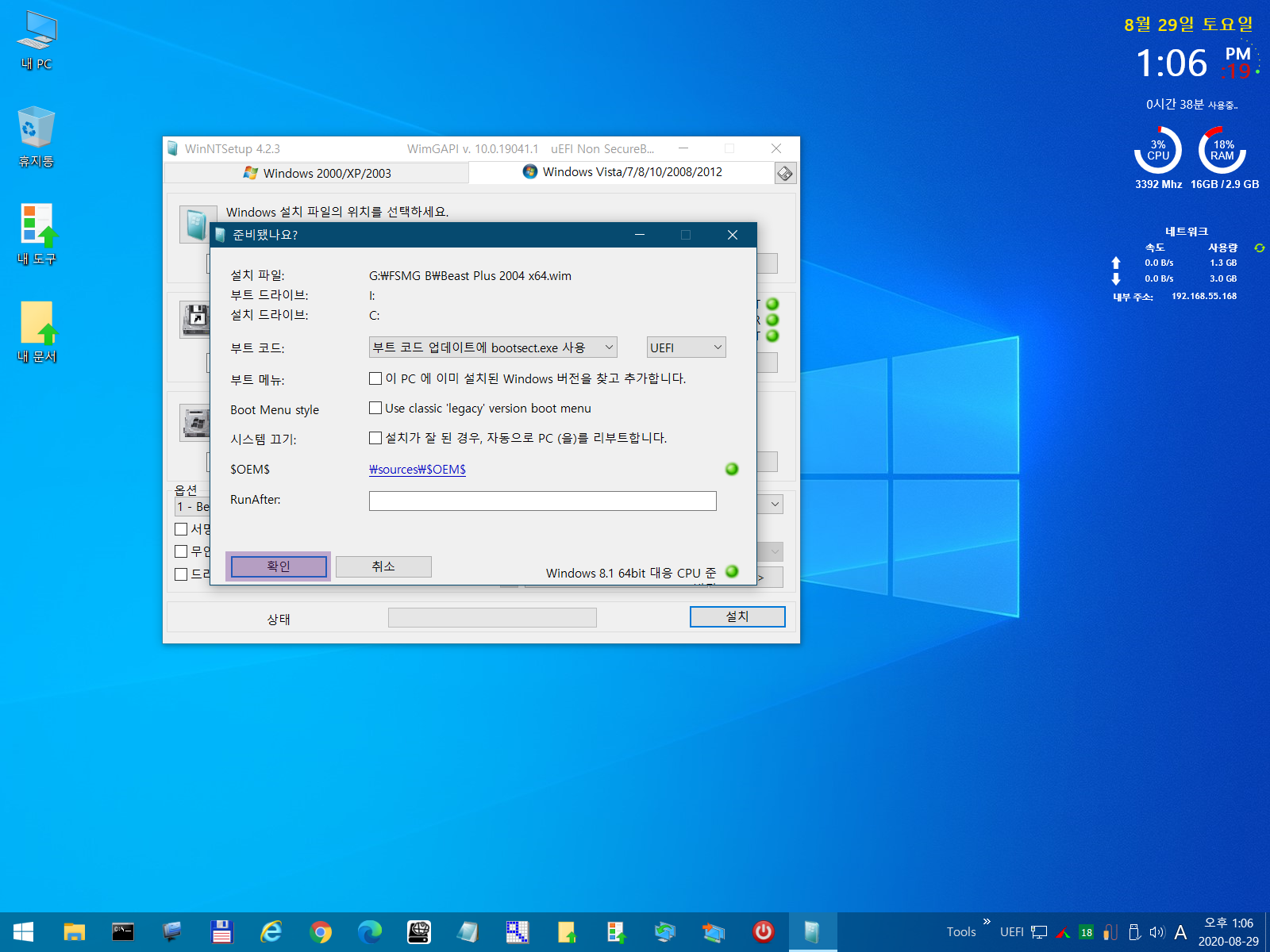
Task: Launch Internet Explorer from the taskbar
Action: (271, 932)
